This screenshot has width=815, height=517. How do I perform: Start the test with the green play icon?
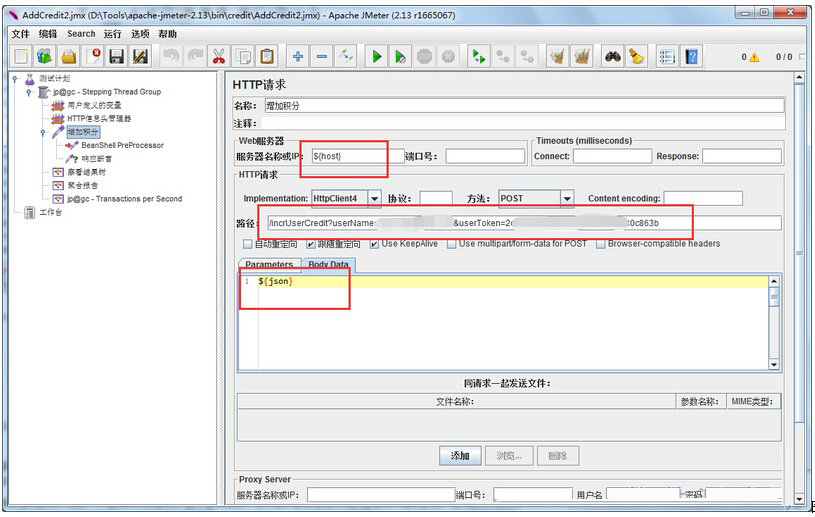point(377,56)
